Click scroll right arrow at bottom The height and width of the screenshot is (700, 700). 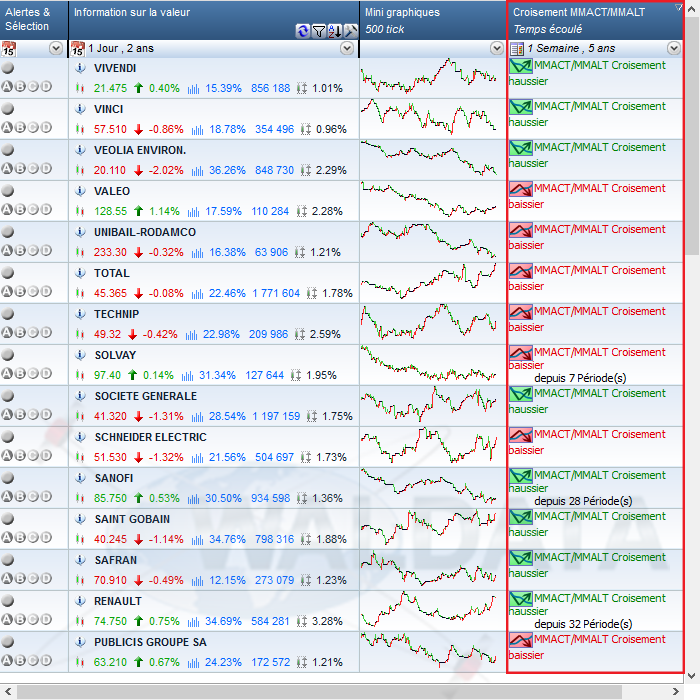(675, 692)
